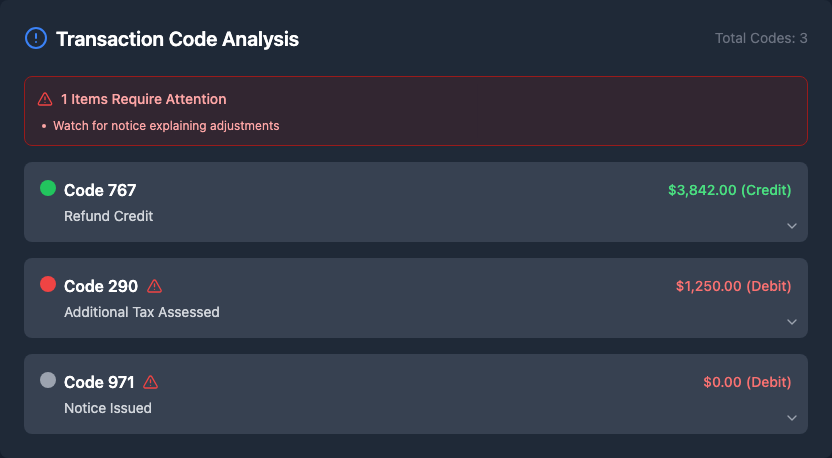The image size is (832, 458).
Task: Click the Total Codes: 3 counter
Action: pos(761,38)
